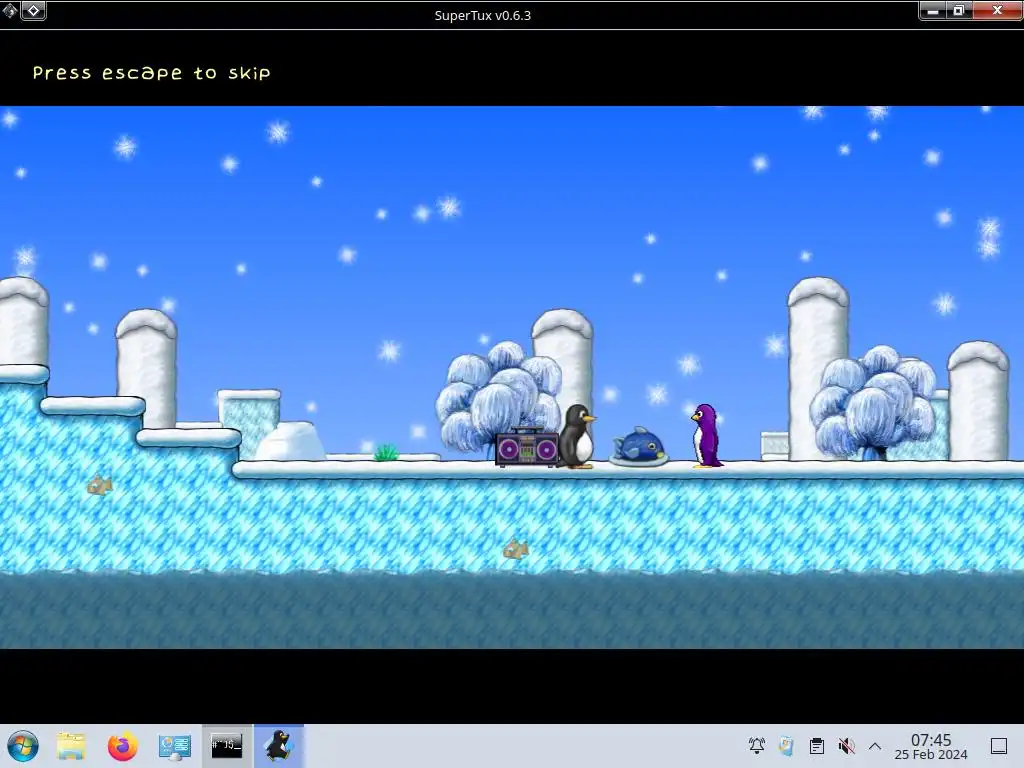Click Tux the black penguin
The height and width of the screenshot is (768, 1024).
point(577,436)
